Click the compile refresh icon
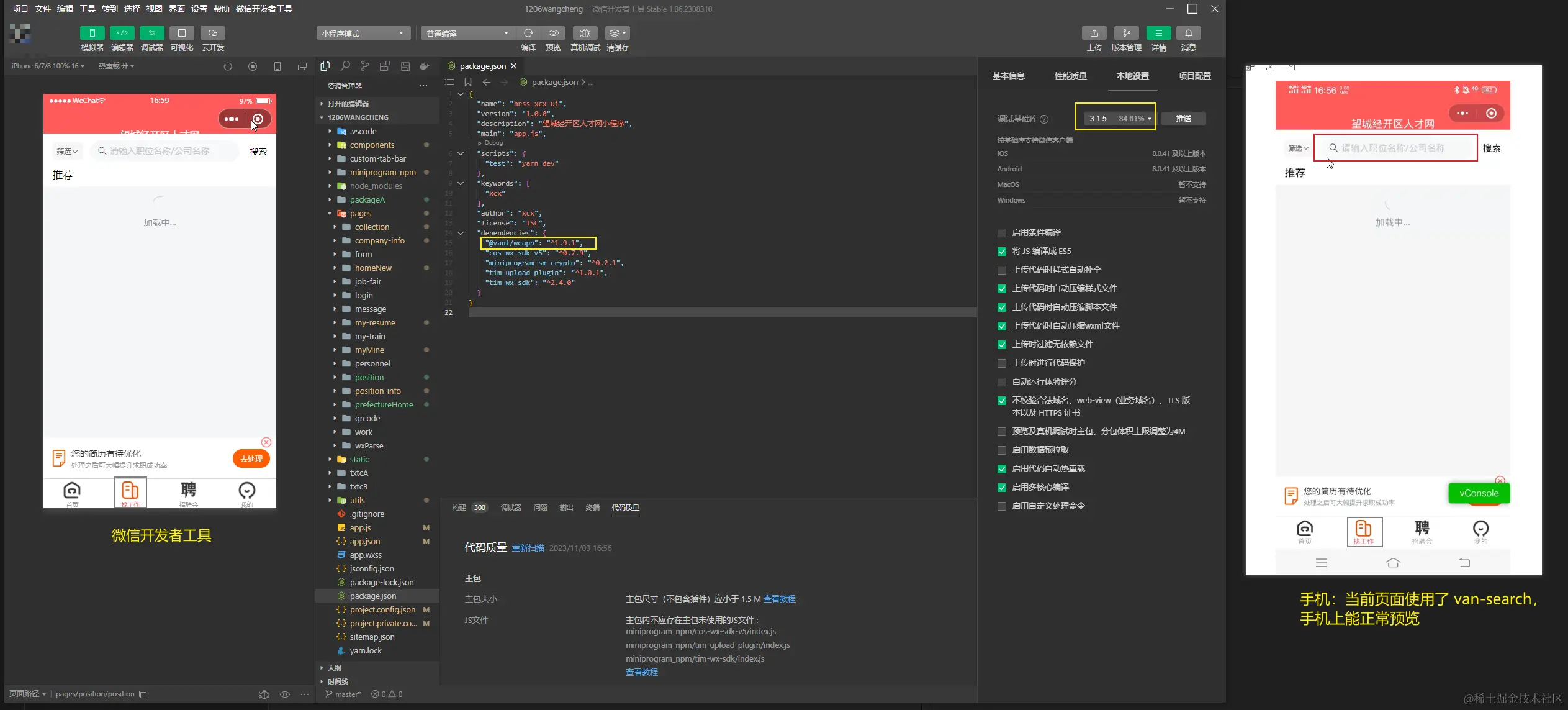The height and width of the screenshot is (710, 1568). point(528,33)
